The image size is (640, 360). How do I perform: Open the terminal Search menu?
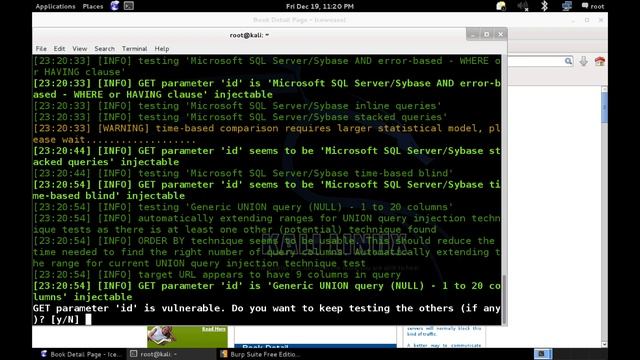pos(104,49)
